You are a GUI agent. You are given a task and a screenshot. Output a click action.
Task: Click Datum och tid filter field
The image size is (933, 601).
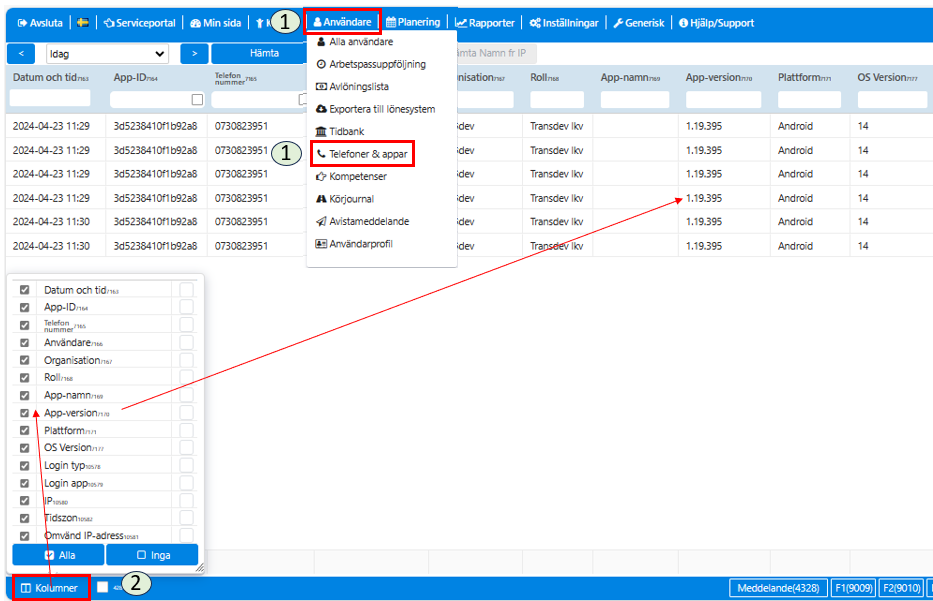[x=50, y=98]
